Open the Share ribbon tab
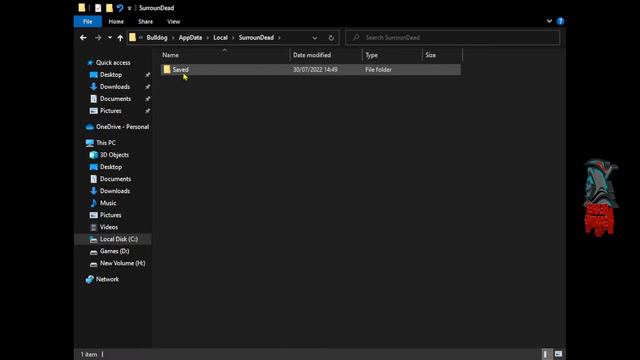This screenshot has width=640, height=360. tap(145, 22)
